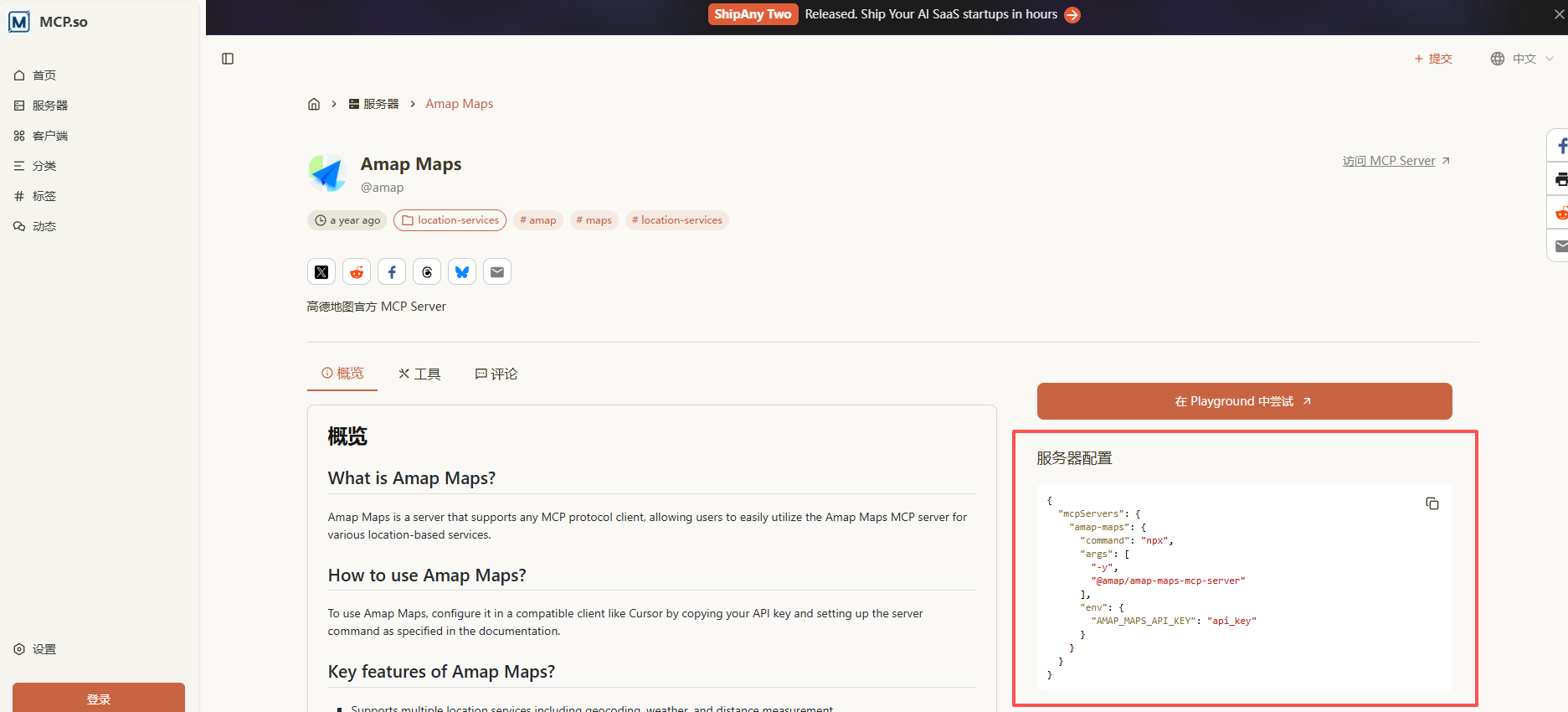Click the Amap Maps breadcrumb
This screenshot has height=712, width=1568.
pyautogui.click(x=460, y=104)
